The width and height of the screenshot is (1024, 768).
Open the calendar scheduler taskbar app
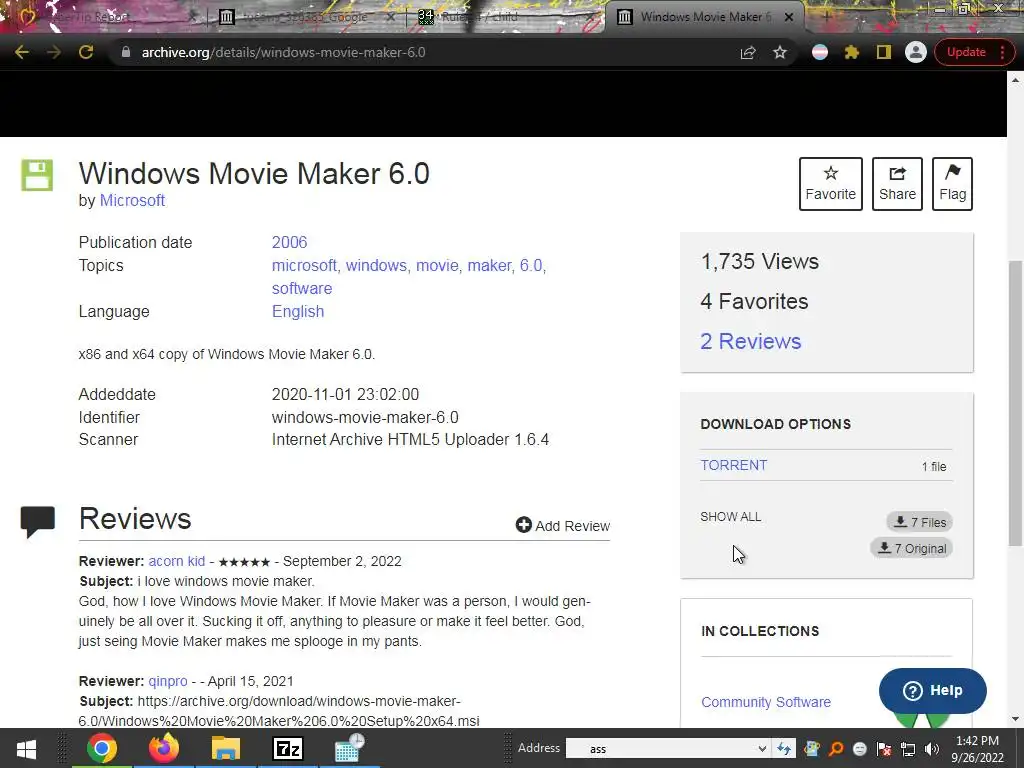coord(350,748)
